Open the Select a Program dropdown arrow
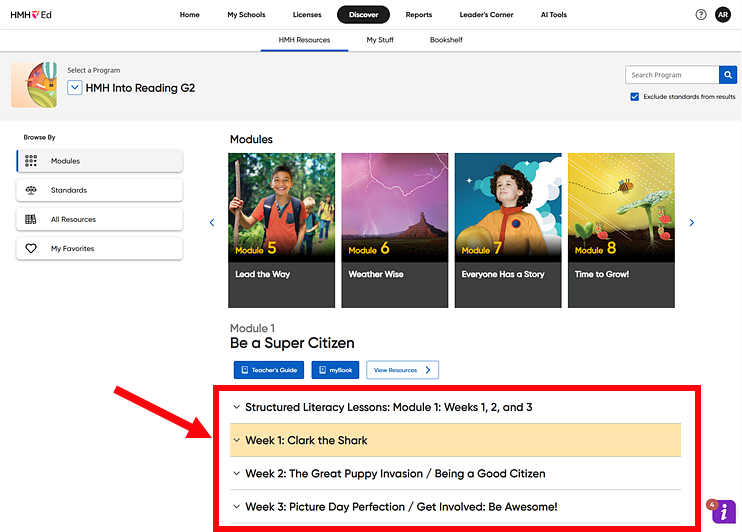 [75, 88]
